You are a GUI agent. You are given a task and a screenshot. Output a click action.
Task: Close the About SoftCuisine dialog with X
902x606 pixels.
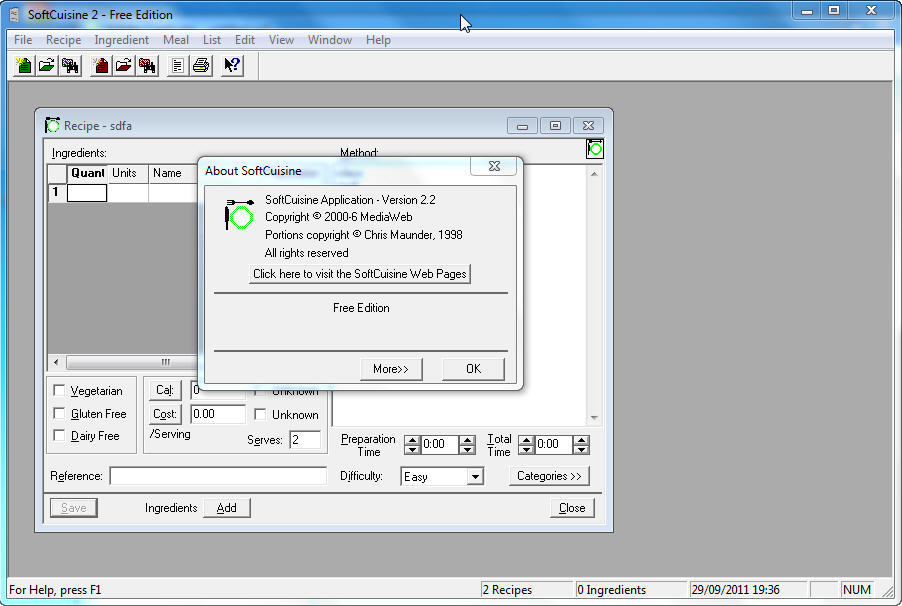click(x=494, y=166)
